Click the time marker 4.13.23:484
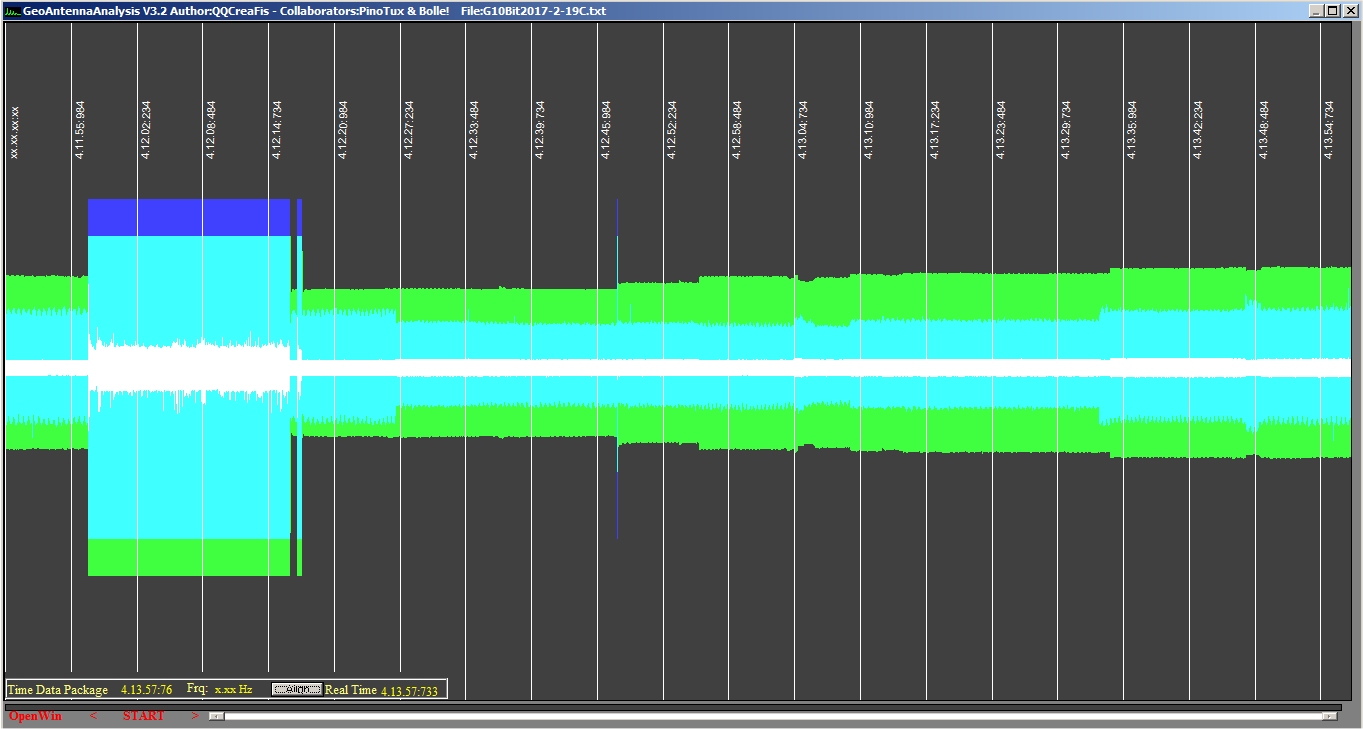This screenshot has width=1363, height=729. pos(1000,130)
